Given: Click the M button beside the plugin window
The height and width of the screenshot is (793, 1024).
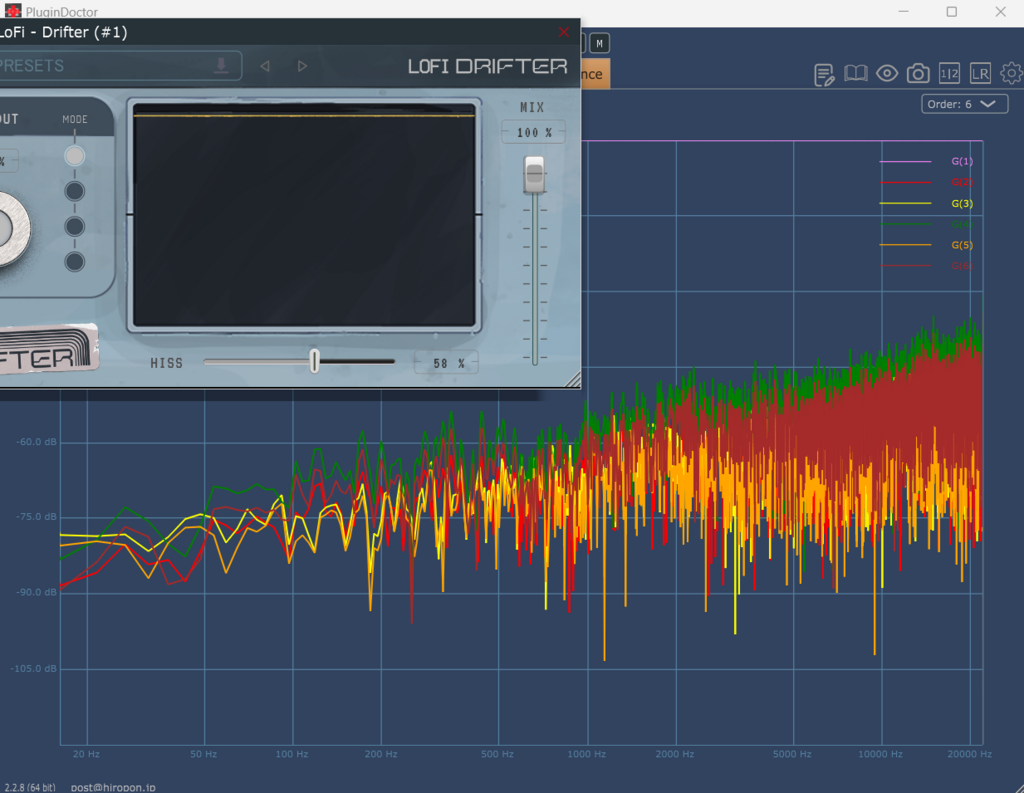Looking at the screenshot, I should pos(600,44).
